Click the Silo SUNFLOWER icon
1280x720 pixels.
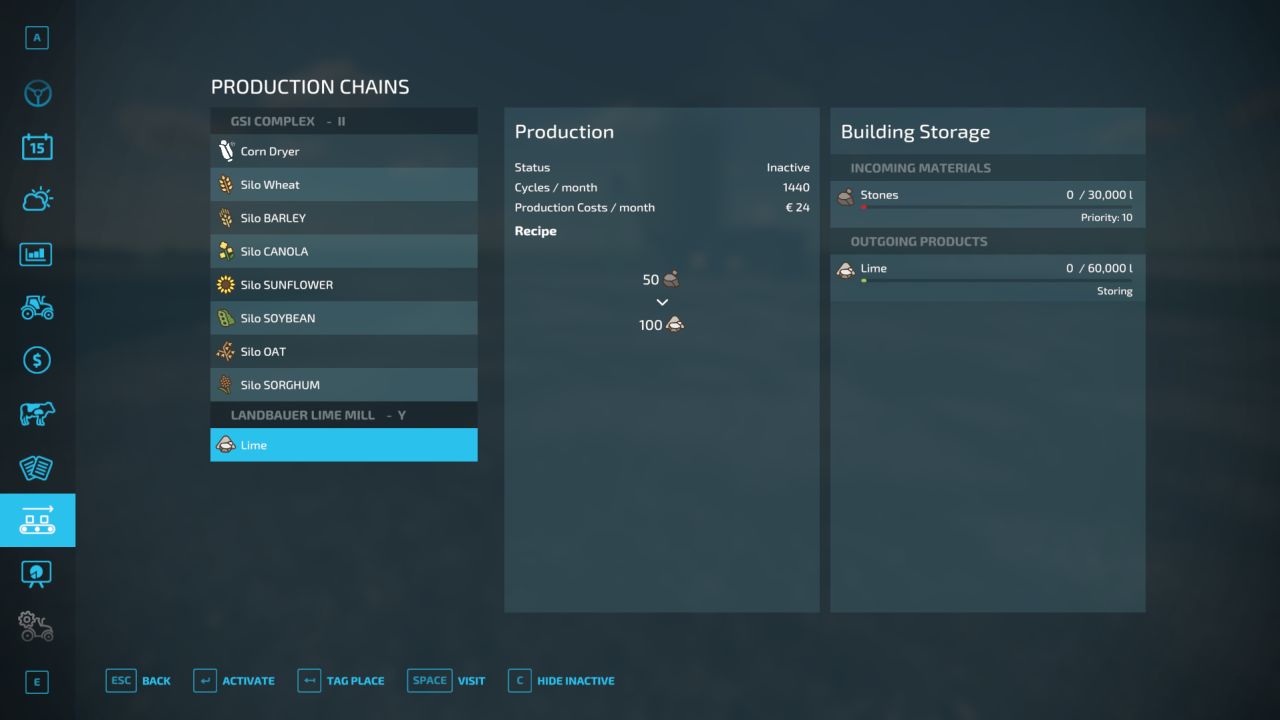pyautogui.click(x=226, y=285)
